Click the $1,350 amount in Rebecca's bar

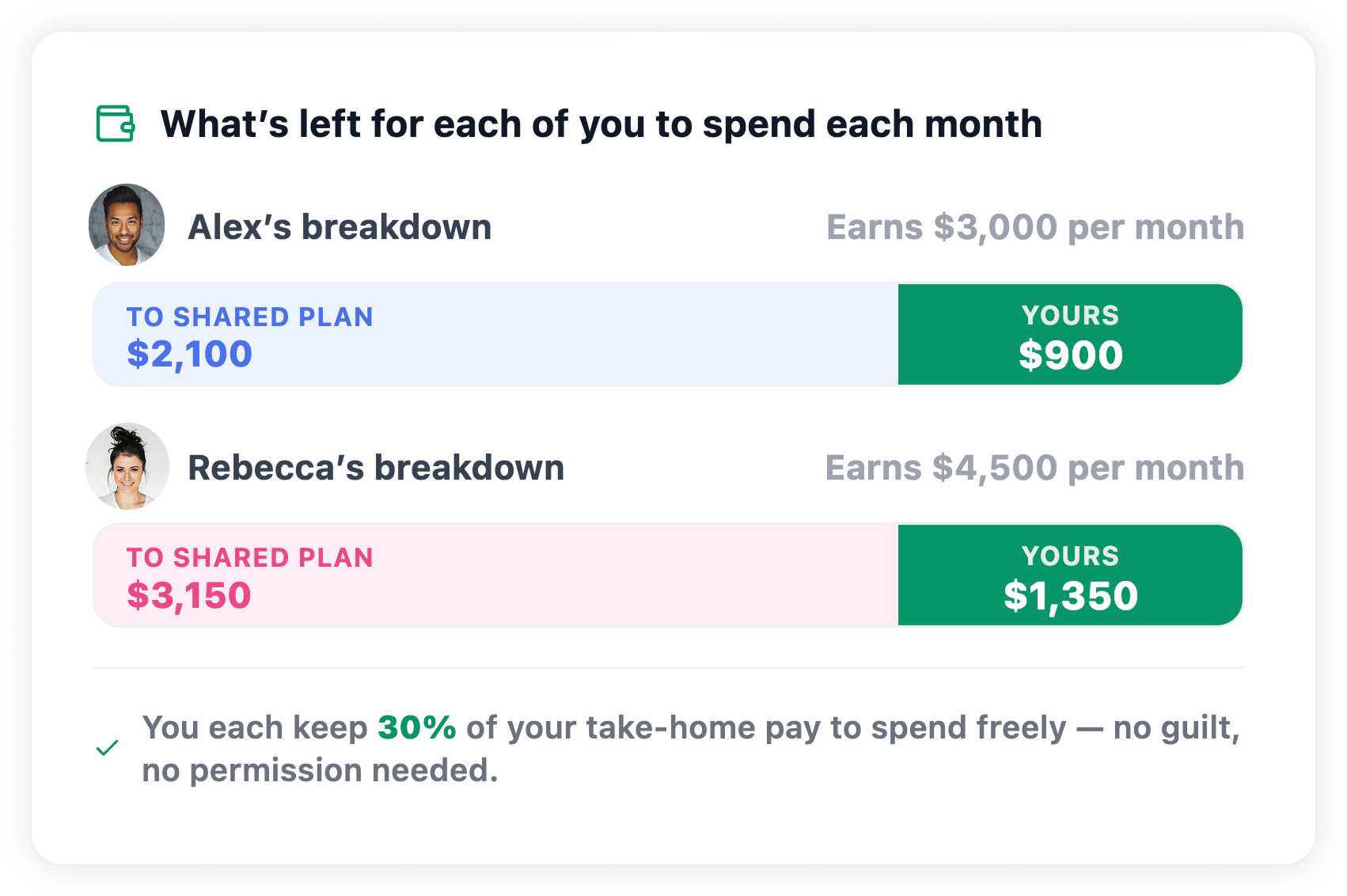(x=1071, y=596)
